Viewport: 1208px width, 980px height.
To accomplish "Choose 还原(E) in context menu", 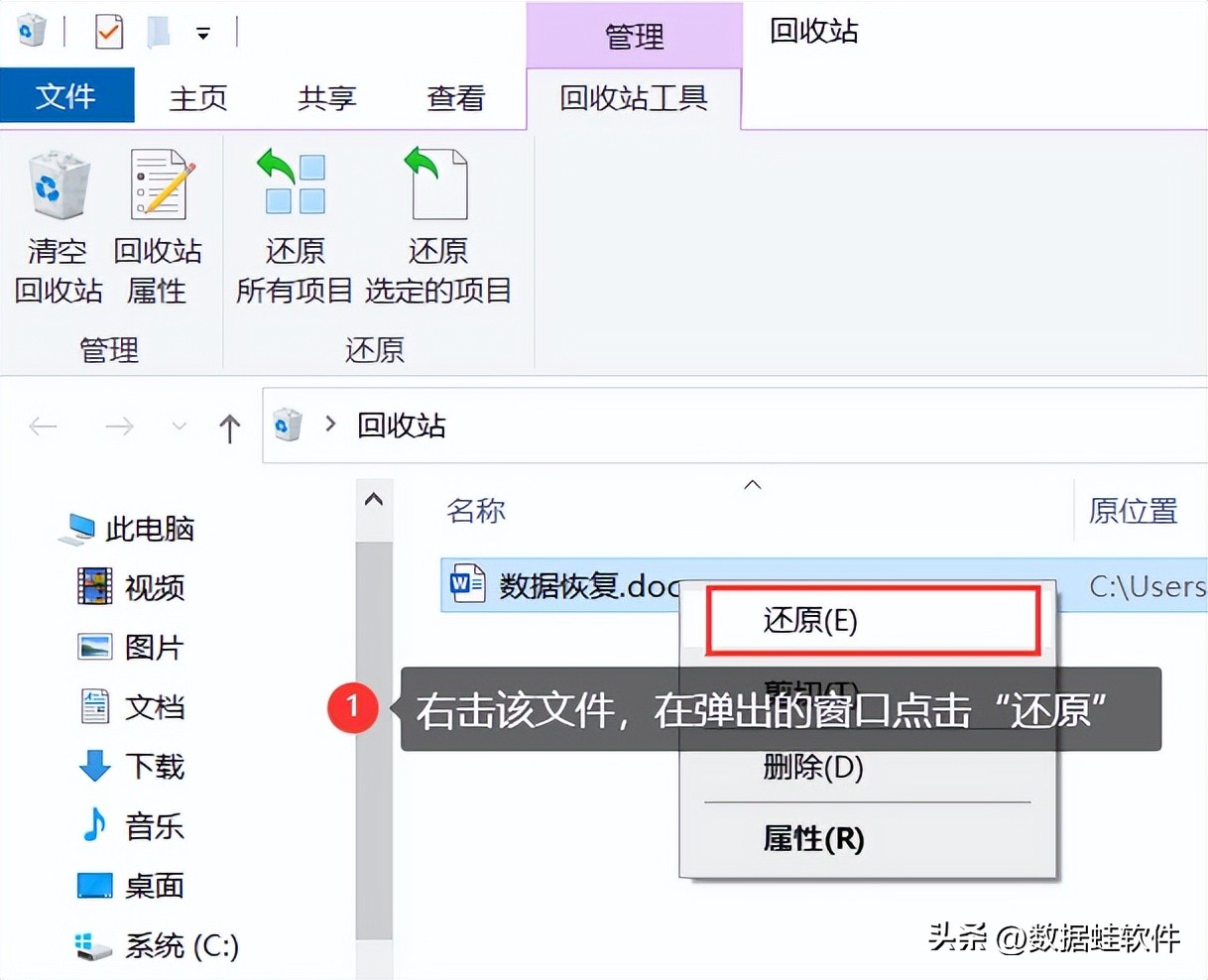I will pos(873,621).
